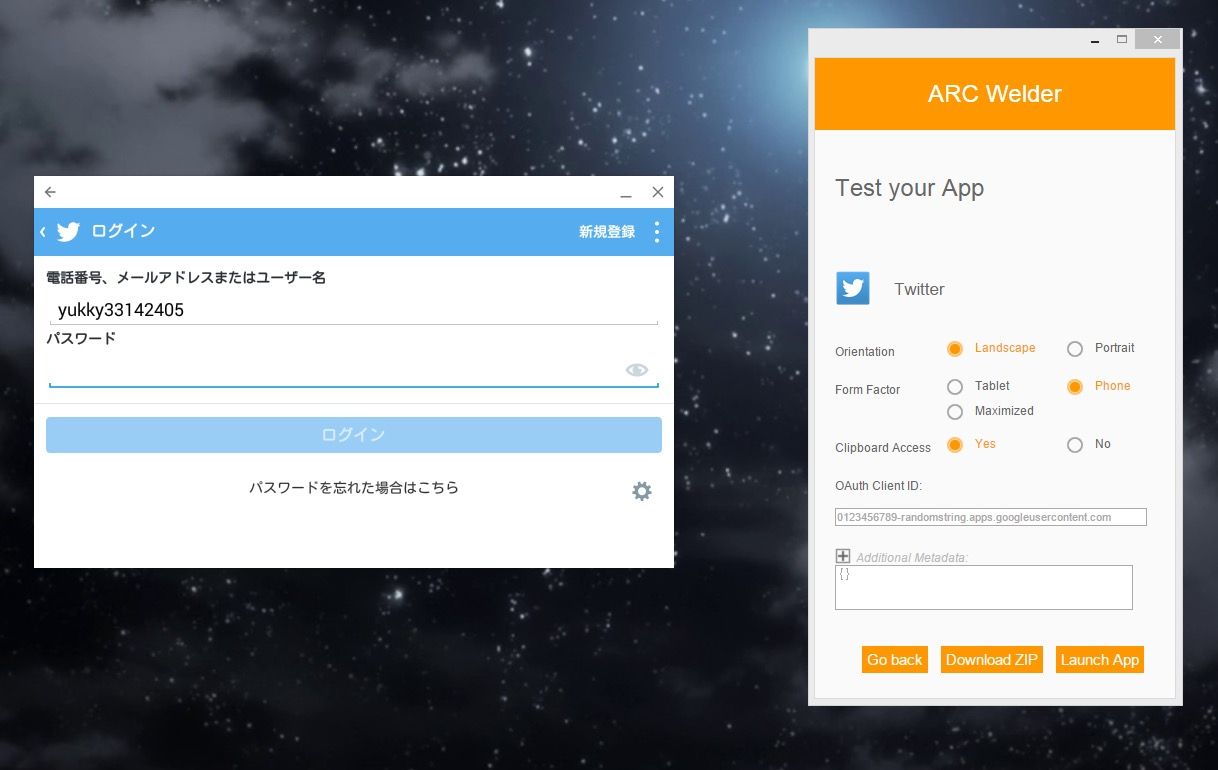Close the ARC Welder window
1218x770 pixels.
(1157, 40)
